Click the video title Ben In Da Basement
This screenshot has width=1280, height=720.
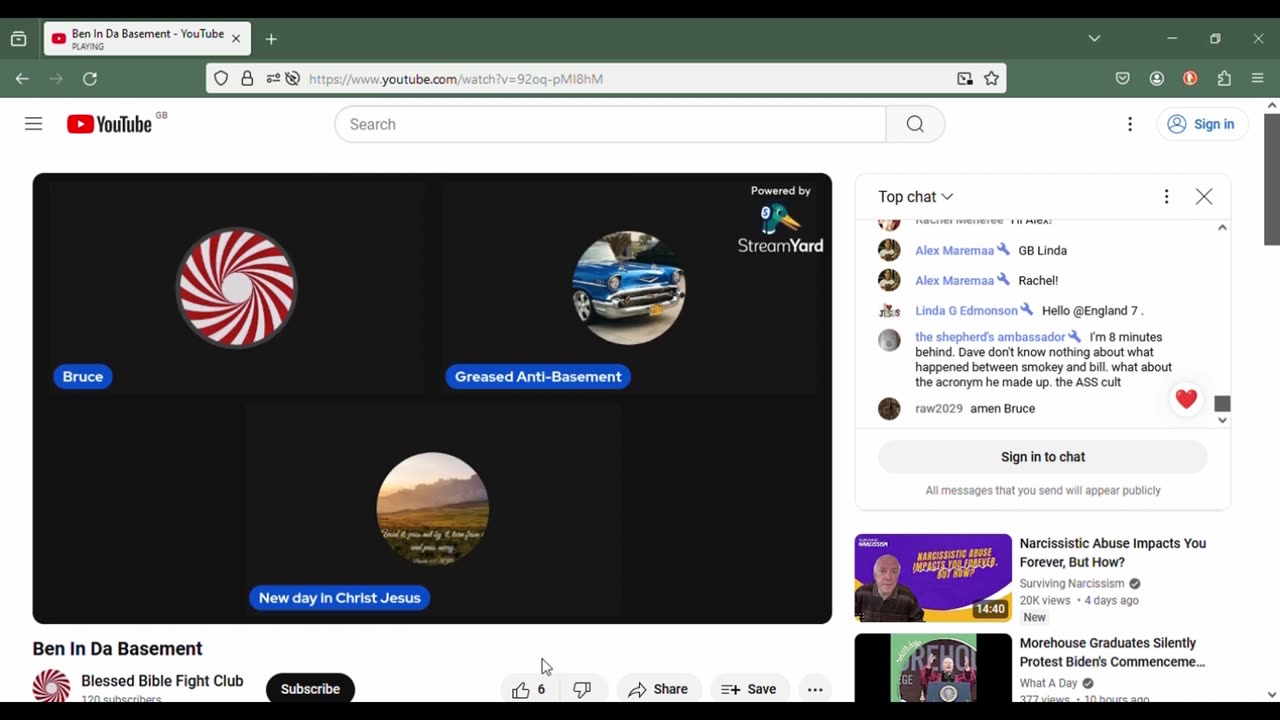point(118,649)
